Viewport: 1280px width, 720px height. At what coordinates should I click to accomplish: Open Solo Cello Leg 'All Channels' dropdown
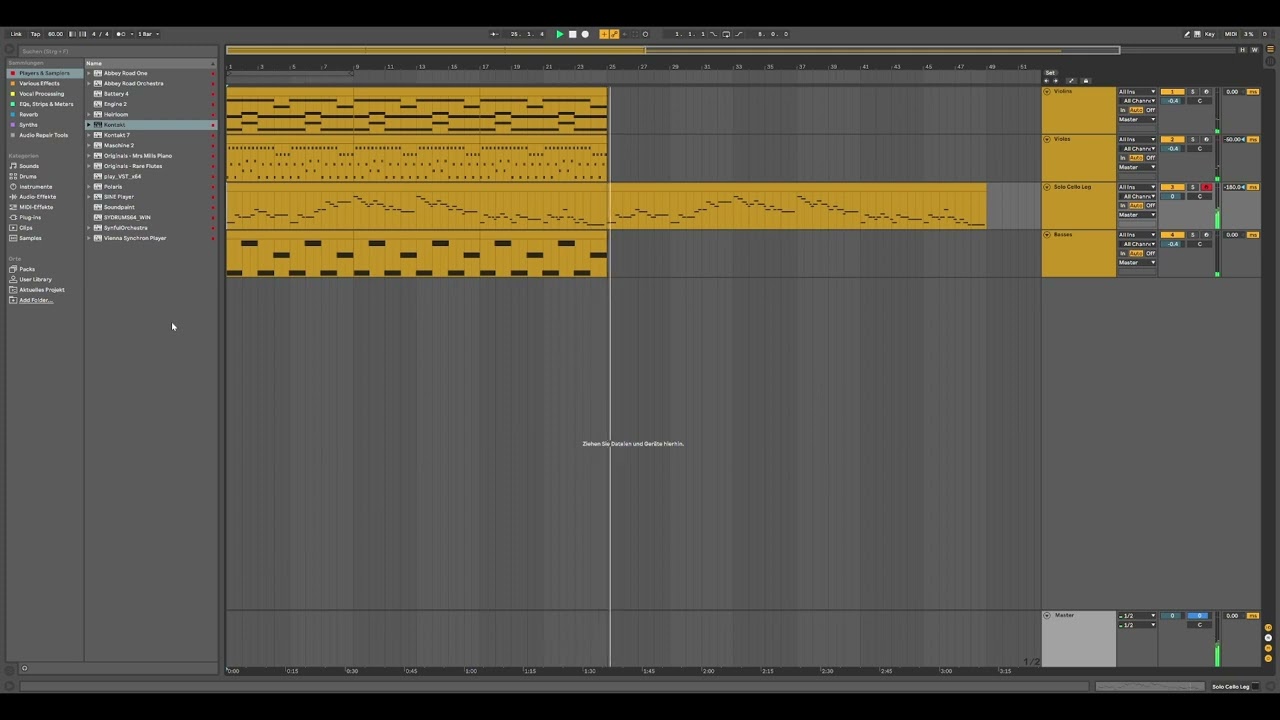[1139, 197]
